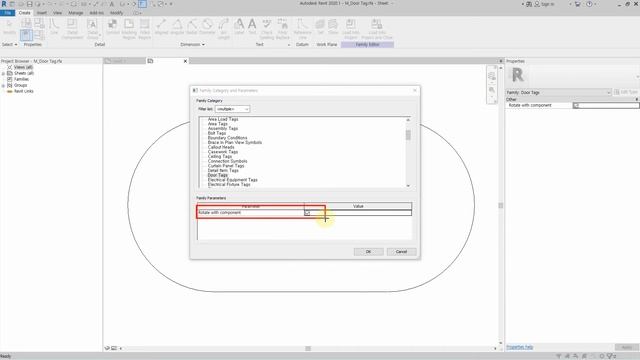Screen dimensions: 640x360
Task: Click the Detail Component tool
Action: click(x=72, y=29)
